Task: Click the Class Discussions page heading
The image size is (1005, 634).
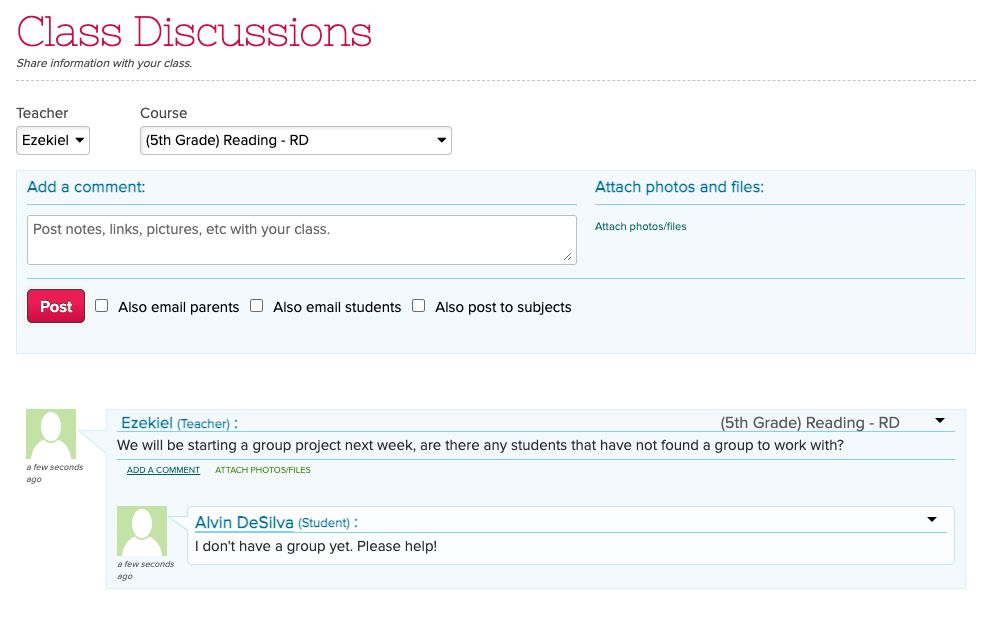Action: [194, 32]
